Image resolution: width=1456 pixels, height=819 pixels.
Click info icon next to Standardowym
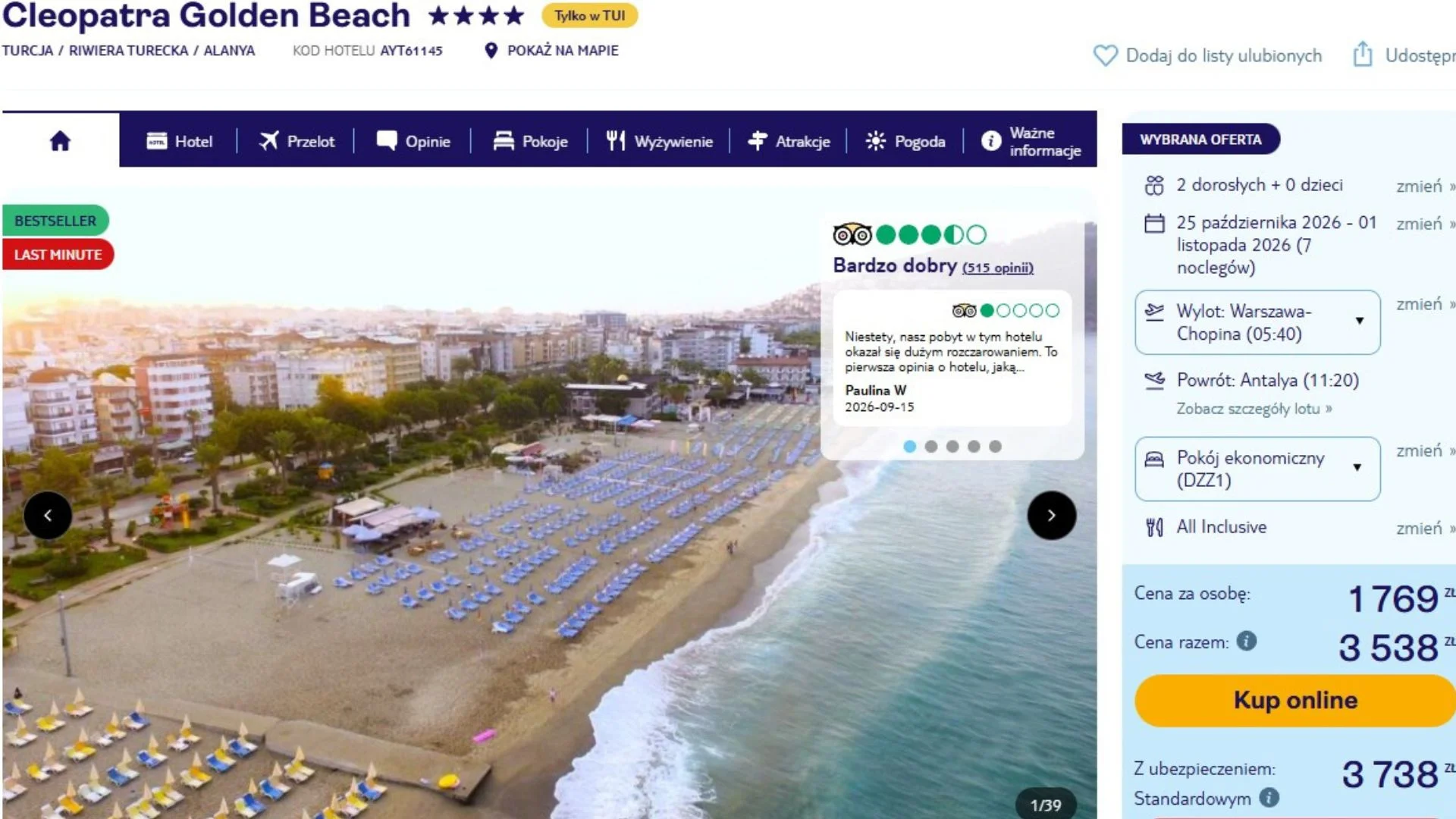click(x=1269, y=797)
